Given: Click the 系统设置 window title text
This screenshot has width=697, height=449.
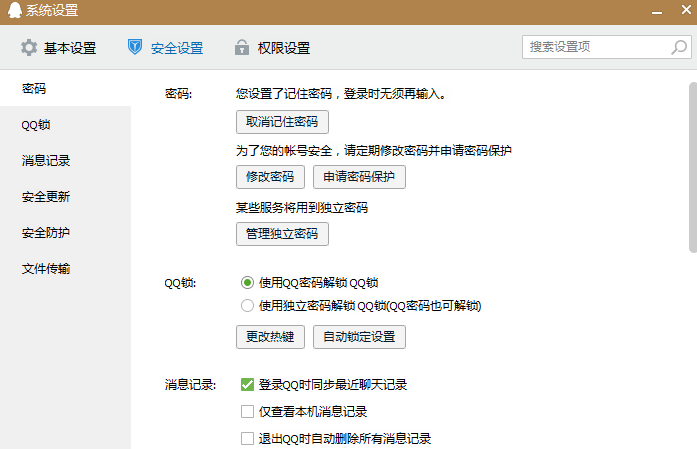Looking at the screenshot, I should (x=52, y=10).
